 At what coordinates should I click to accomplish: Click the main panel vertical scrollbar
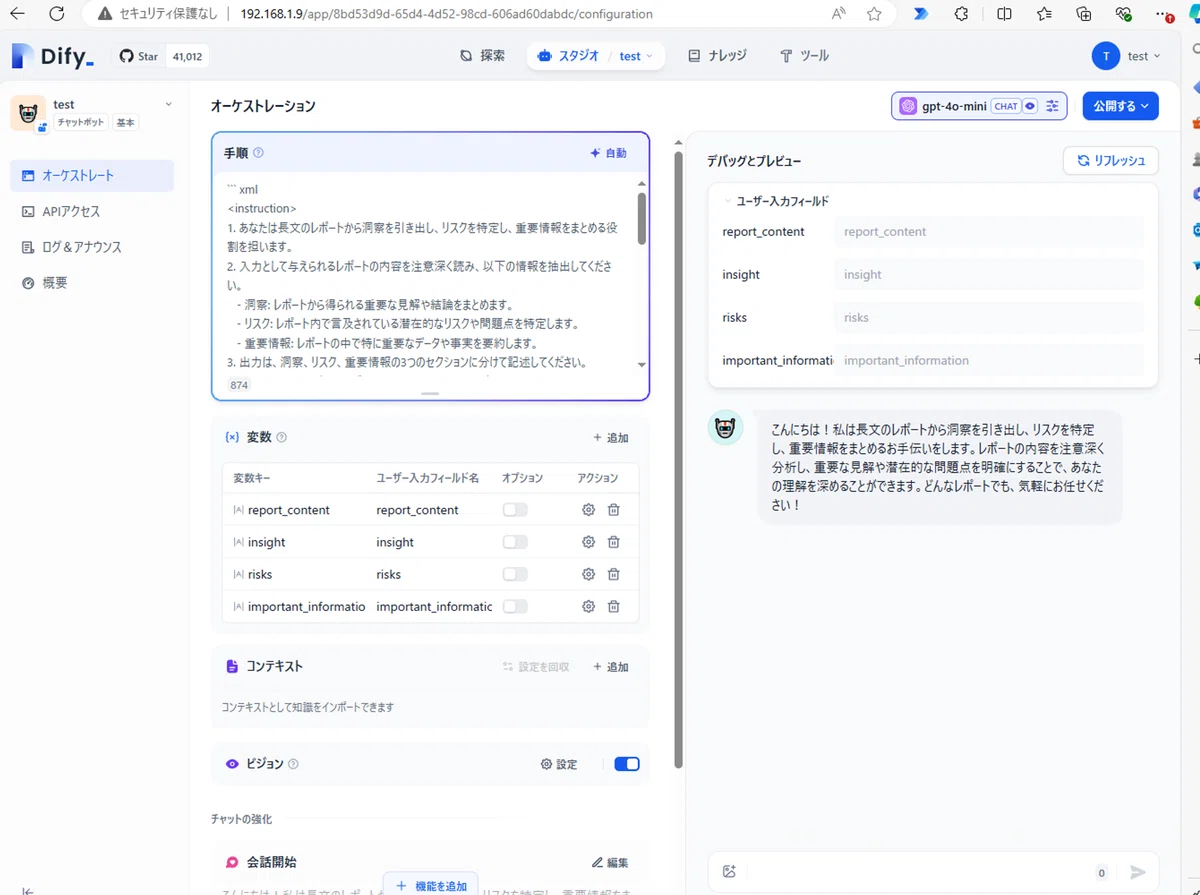tap(679, 460)
